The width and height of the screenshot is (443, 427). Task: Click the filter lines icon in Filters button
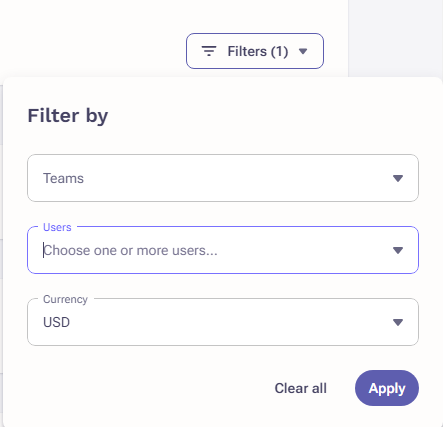tap(209, 51)
